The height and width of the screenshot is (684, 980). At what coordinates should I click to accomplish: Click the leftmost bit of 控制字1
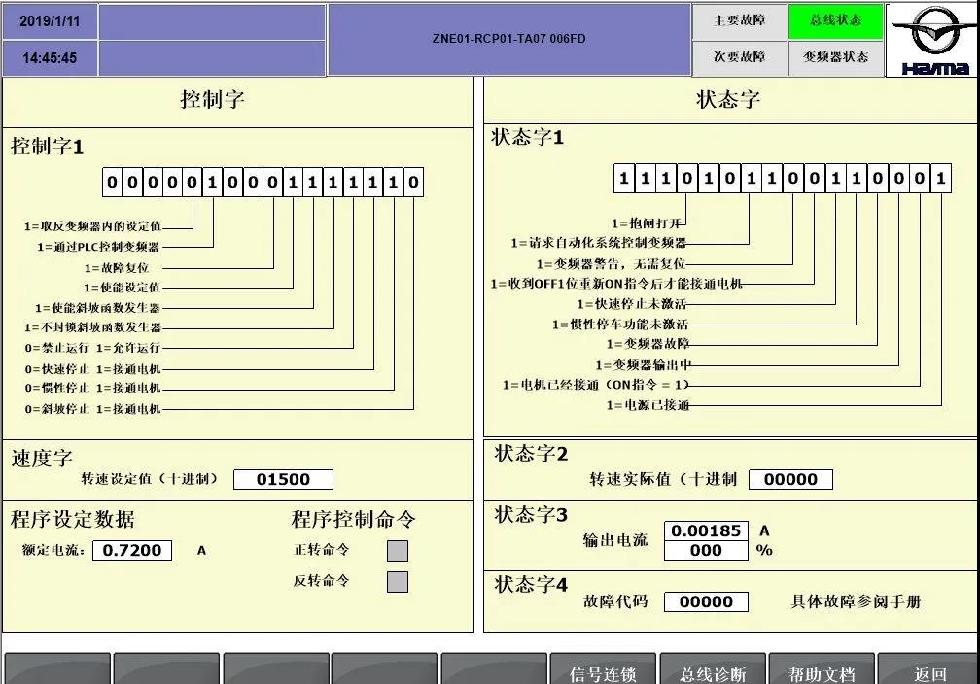tap(113, 183)
